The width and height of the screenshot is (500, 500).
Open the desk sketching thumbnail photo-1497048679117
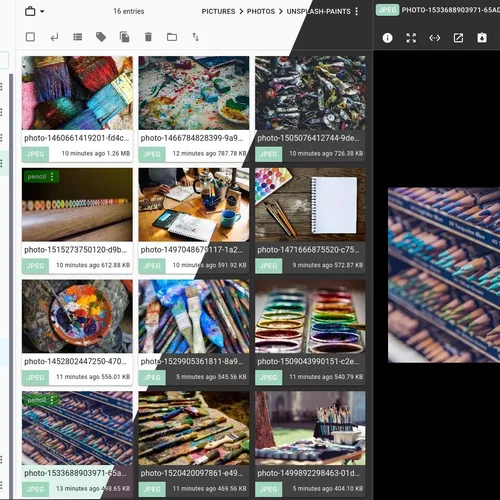tap(194, 205)
